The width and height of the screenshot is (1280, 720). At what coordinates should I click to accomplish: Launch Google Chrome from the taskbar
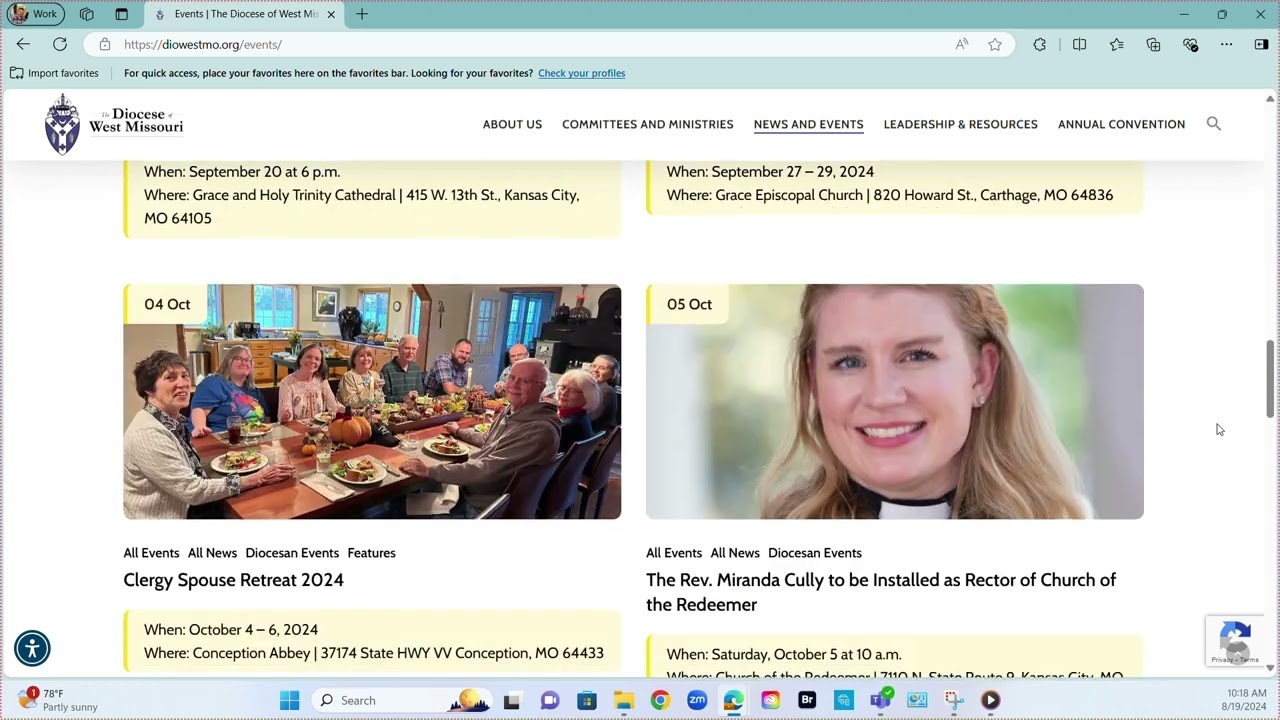(660, 700)
